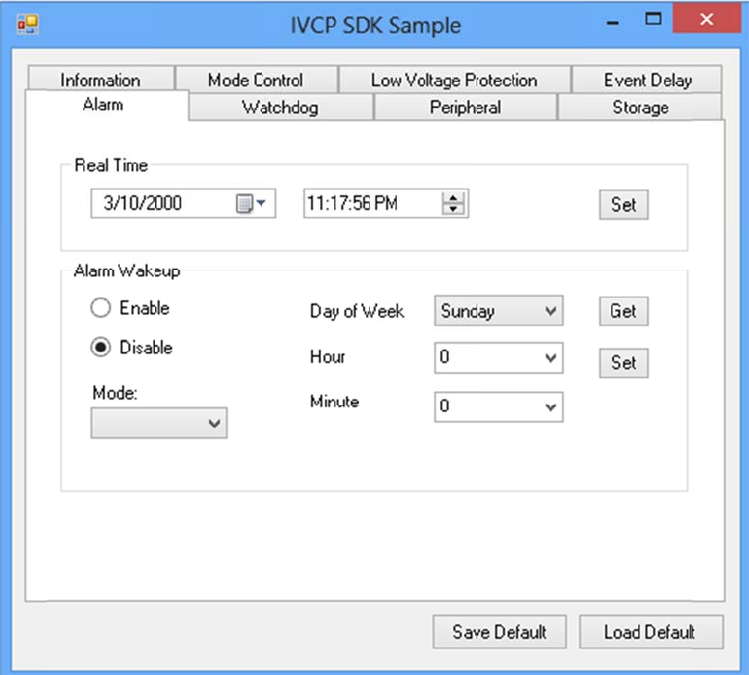Switch to the Watchdog tab

280,107
